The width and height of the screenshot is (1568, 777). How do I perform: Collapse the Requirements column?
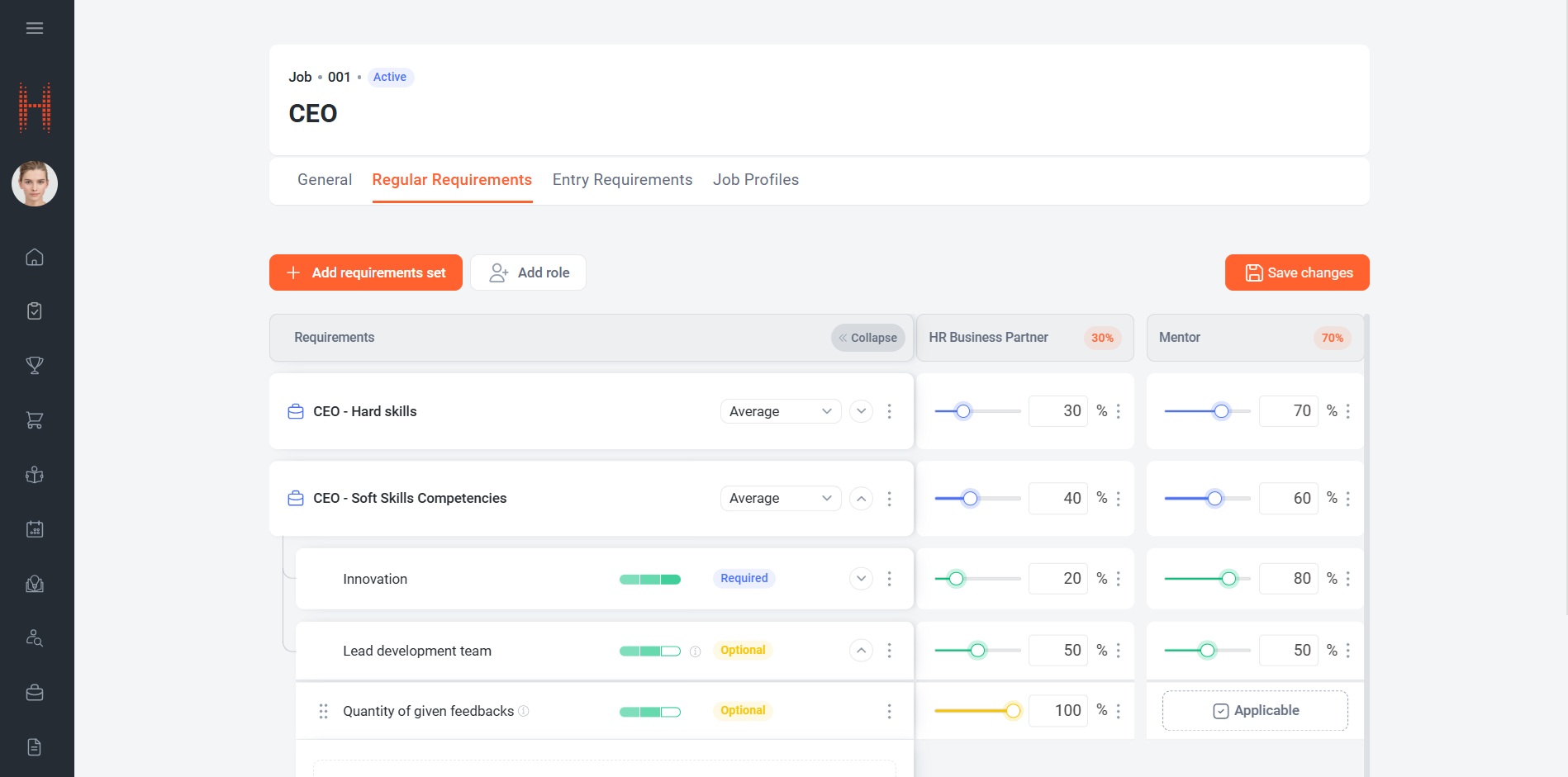click(x=868, y=338)
